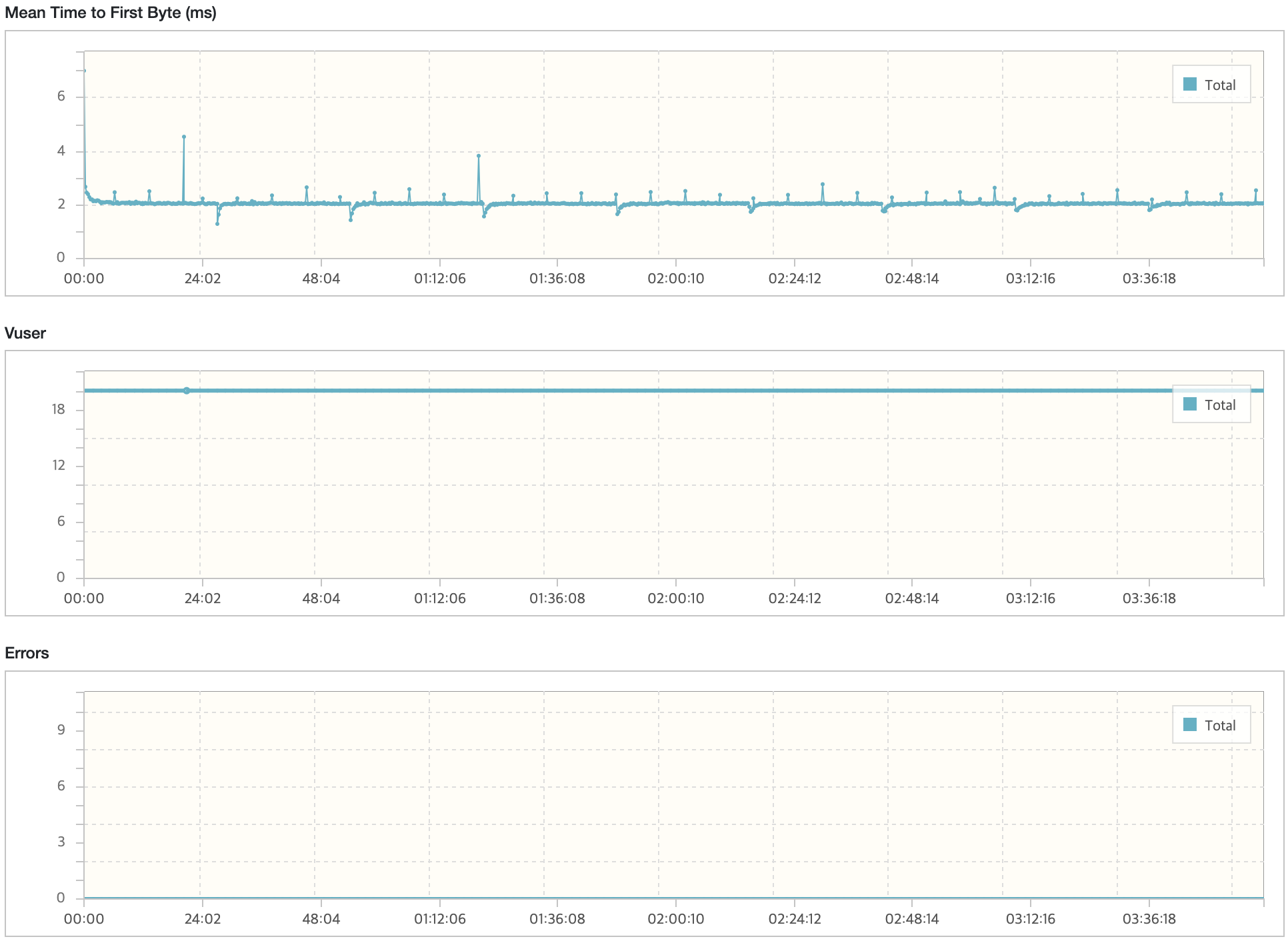Click the y-axis label 4 in Time to First Byte chart
The width and height of the screenshot is (1288, 941).
(61, 151)
